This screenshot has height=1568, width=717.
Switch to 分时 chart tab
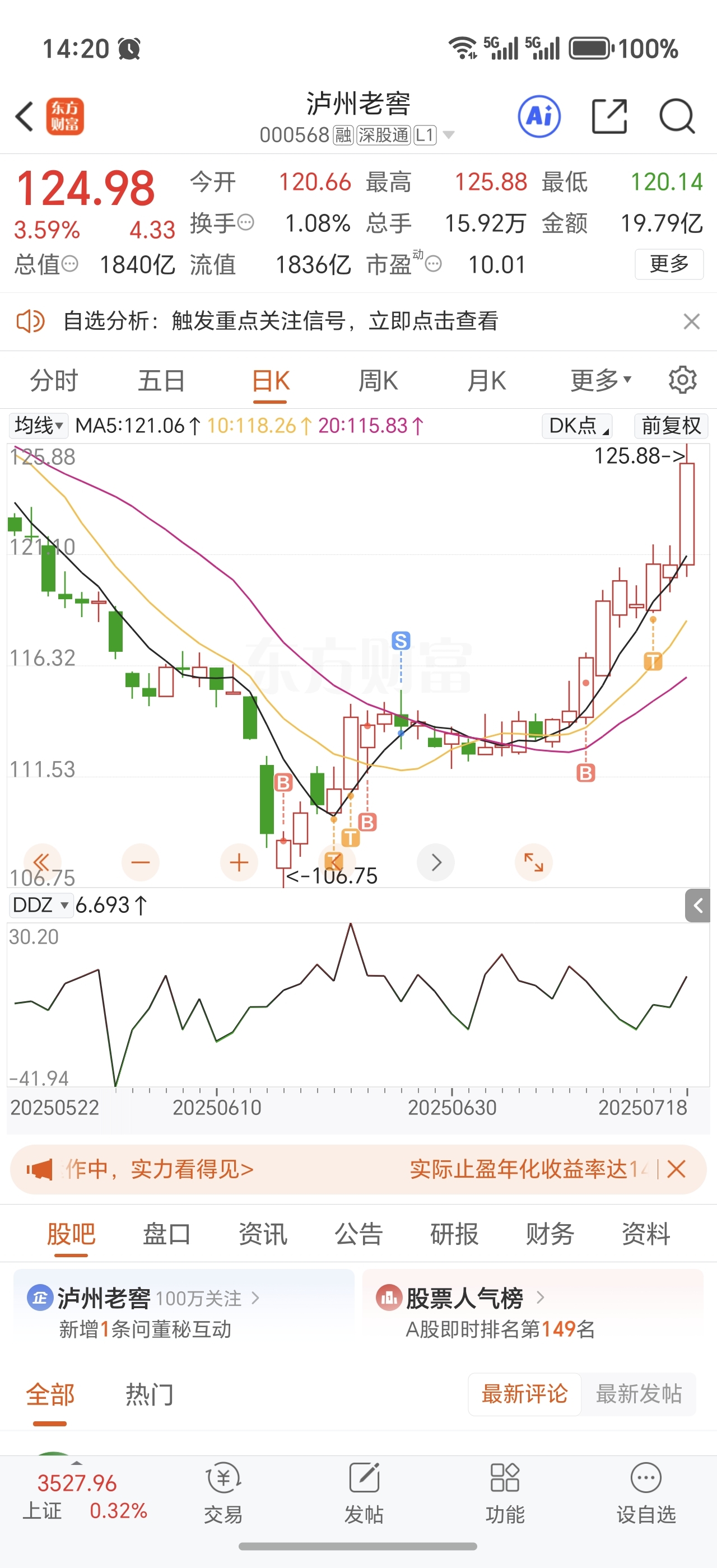point(54,380)
